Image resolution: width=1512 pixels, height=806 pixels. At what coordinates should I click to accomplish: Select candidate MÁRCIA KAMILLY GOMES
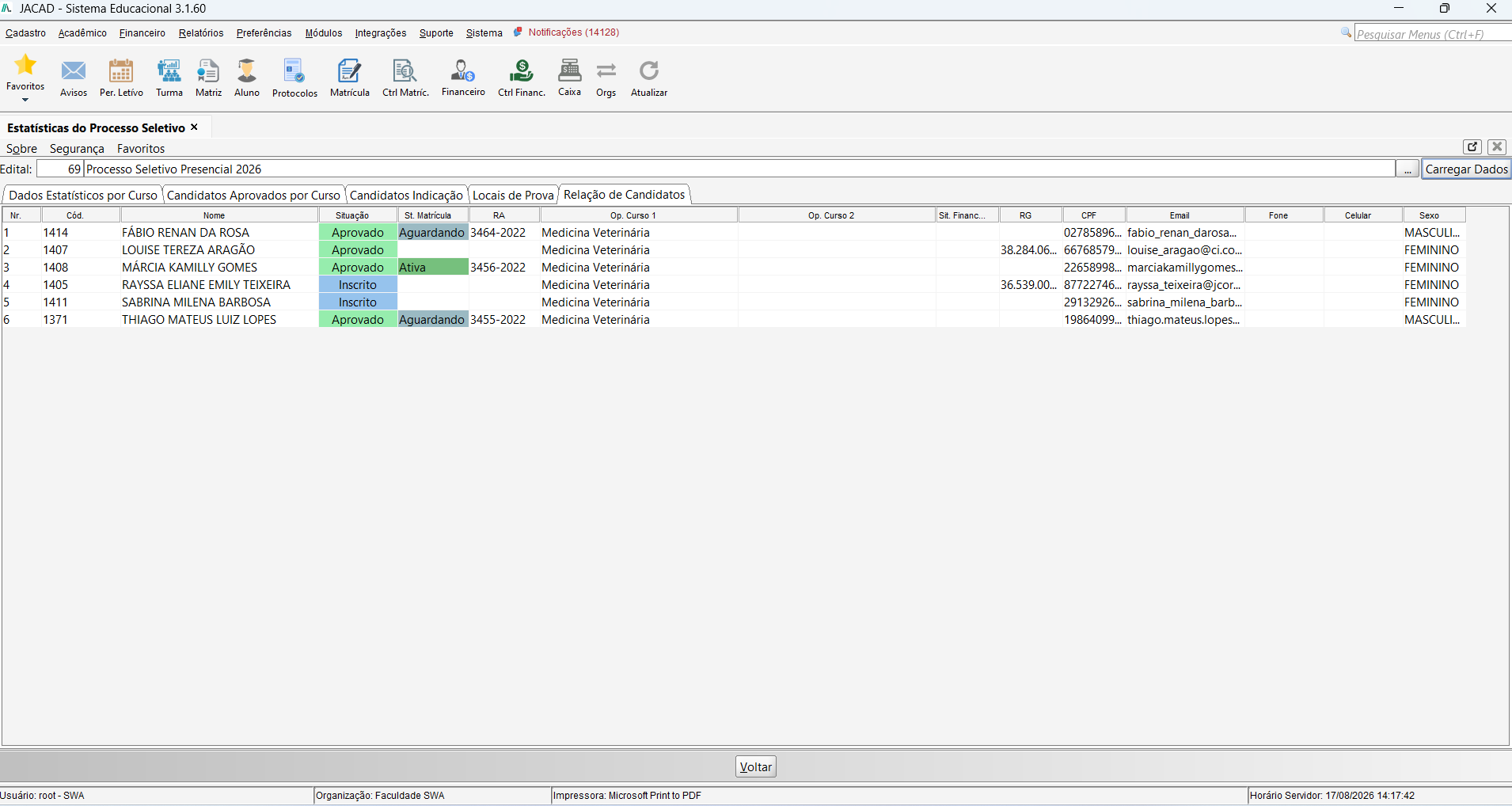pos(189,268)
